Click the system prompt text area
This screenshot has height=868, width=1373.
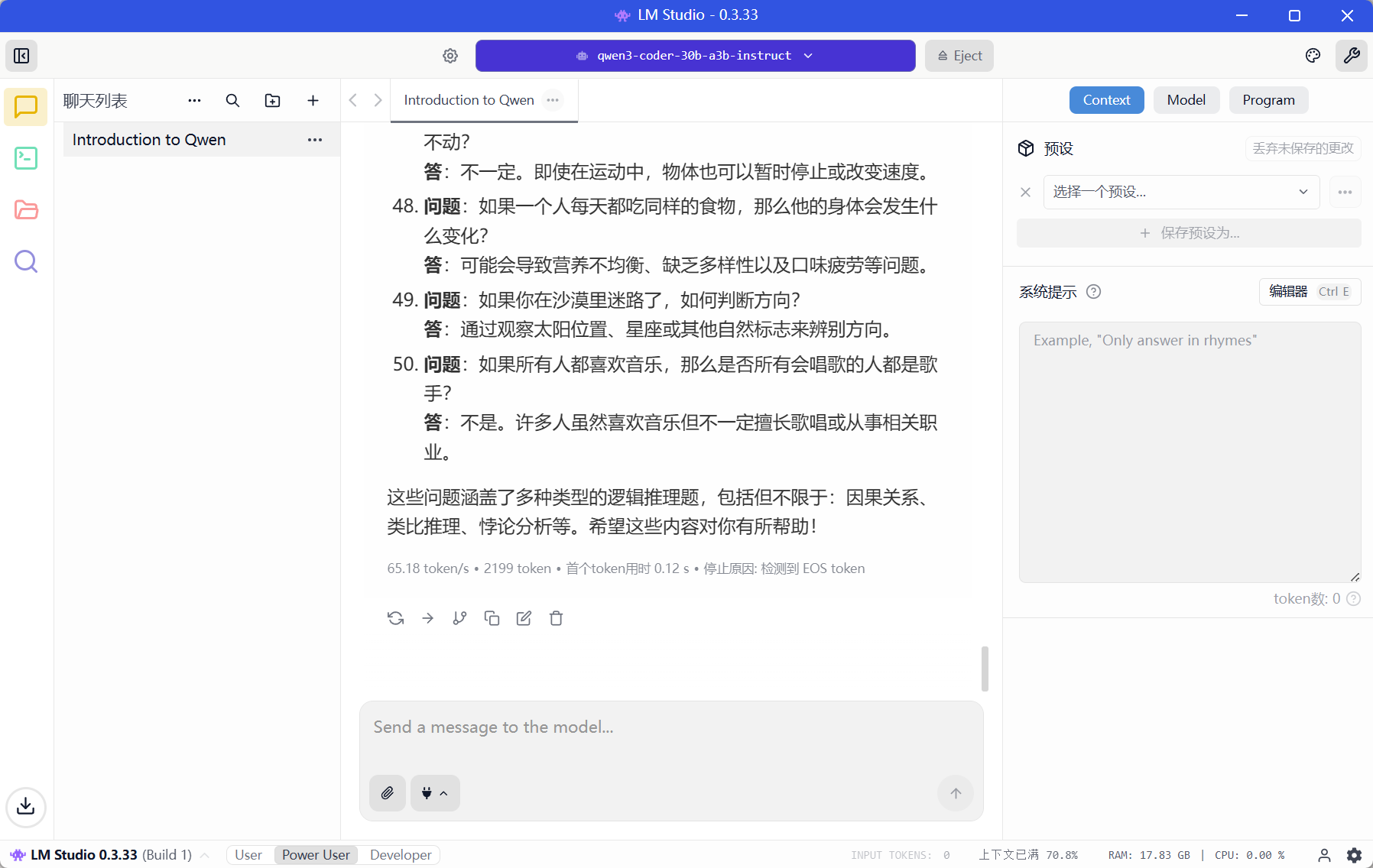point(1190,451)
